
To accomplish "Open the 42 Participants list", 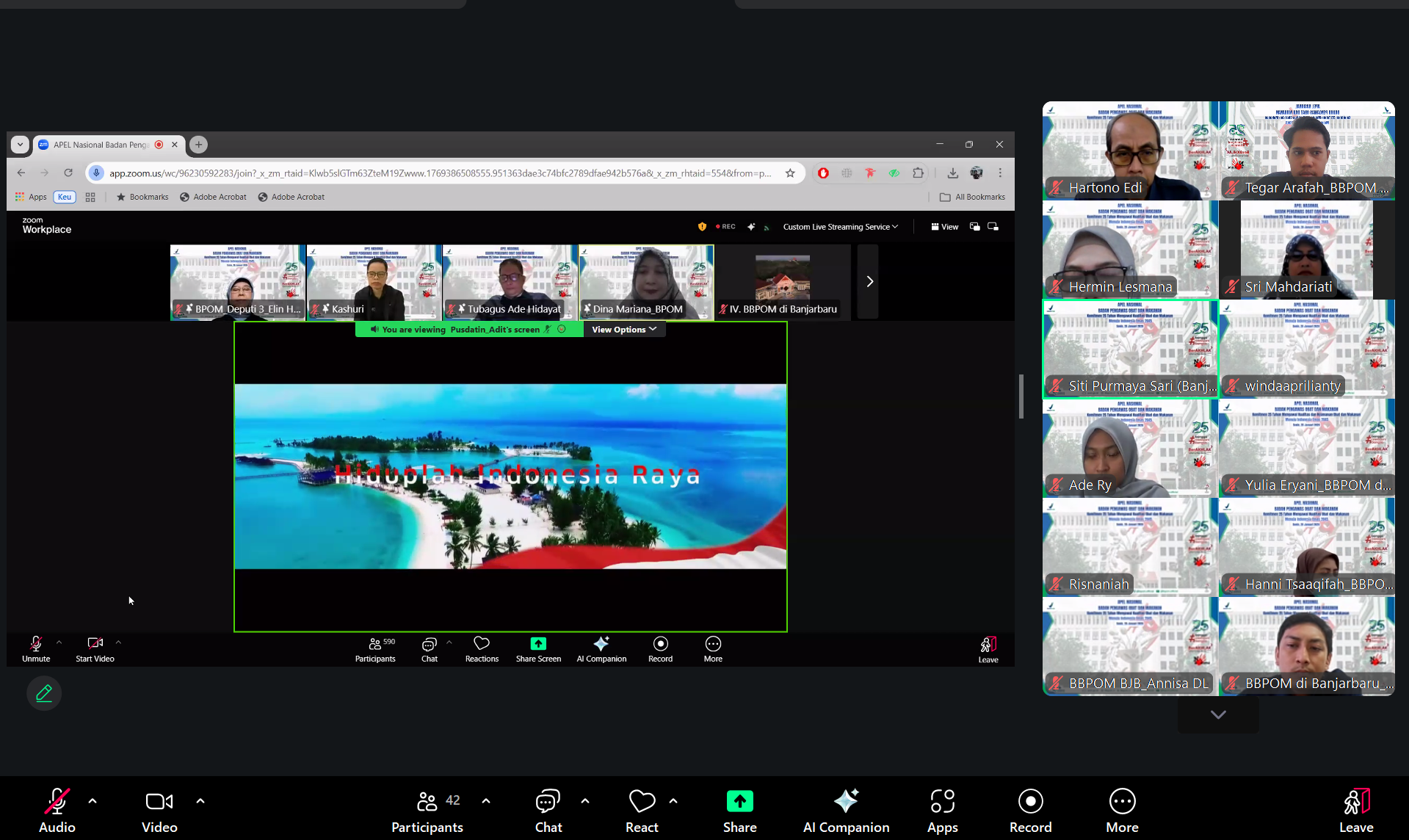I will (x=427, y=810).
